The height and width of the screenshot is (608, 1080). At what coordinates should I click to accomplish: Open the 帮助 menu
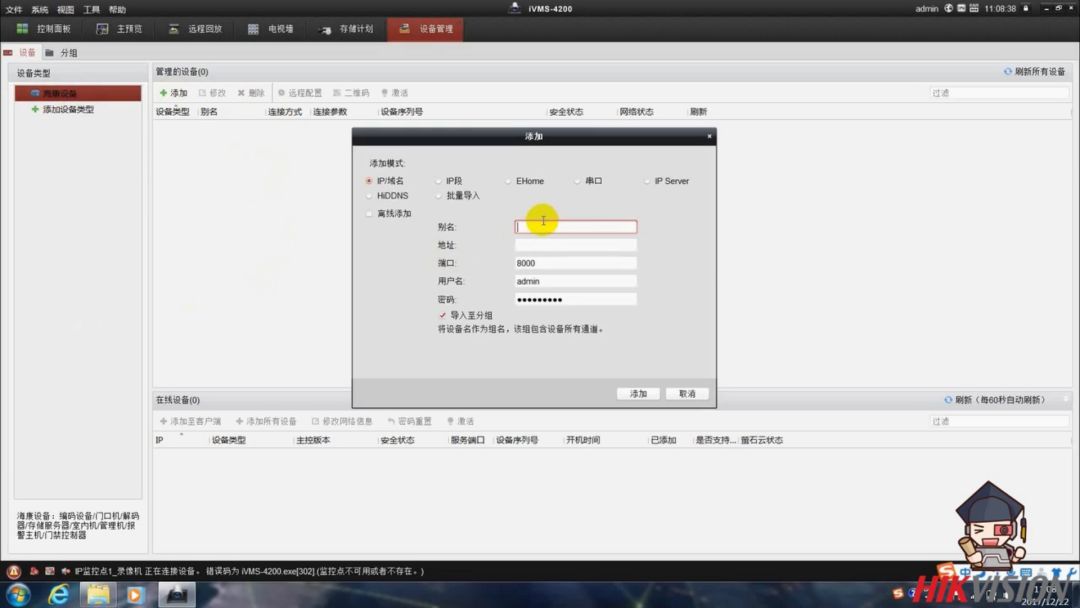tap(117, 10)
